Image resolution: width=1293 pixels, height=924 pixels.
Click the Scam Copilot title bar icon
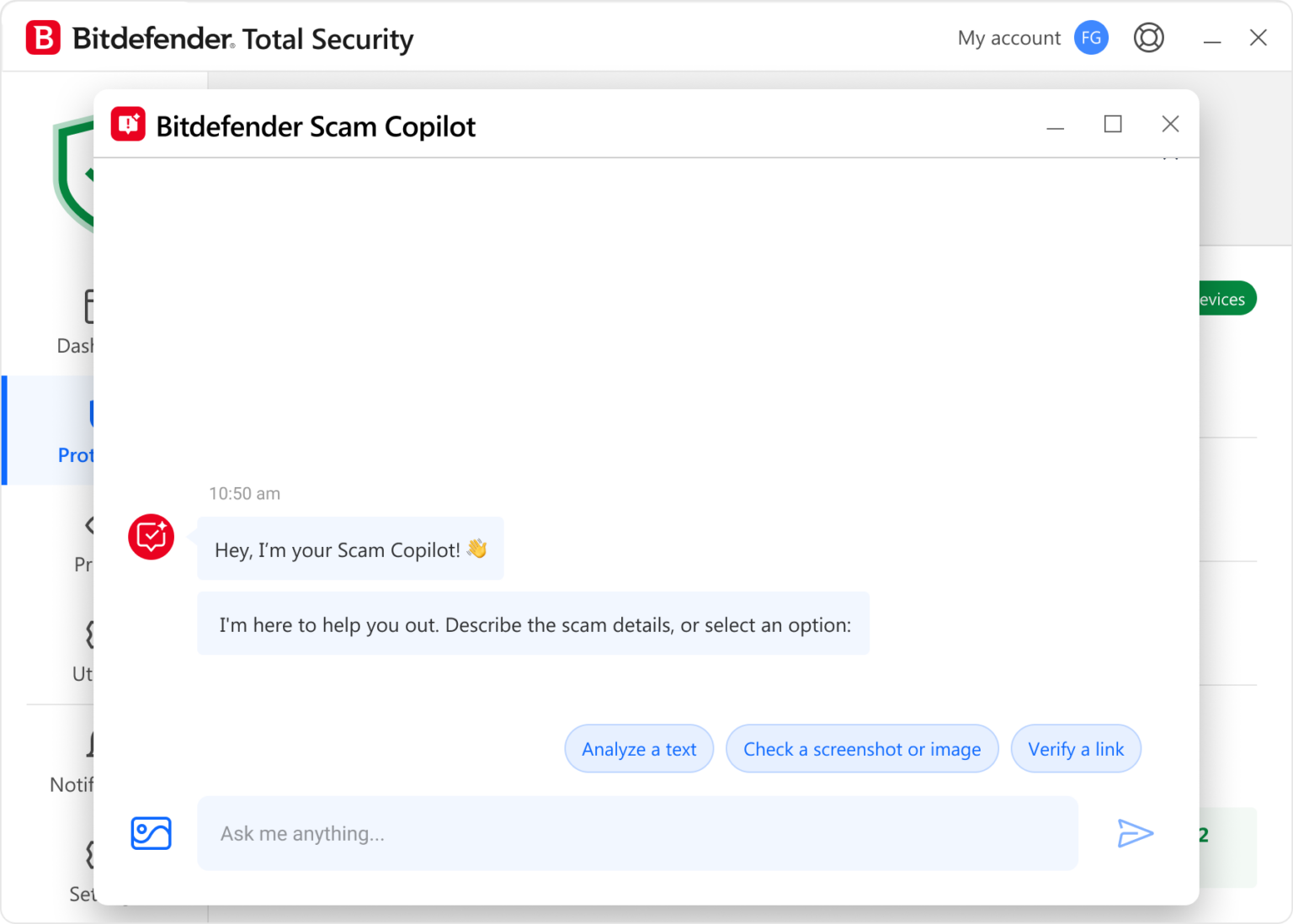(x=128, y=124)
